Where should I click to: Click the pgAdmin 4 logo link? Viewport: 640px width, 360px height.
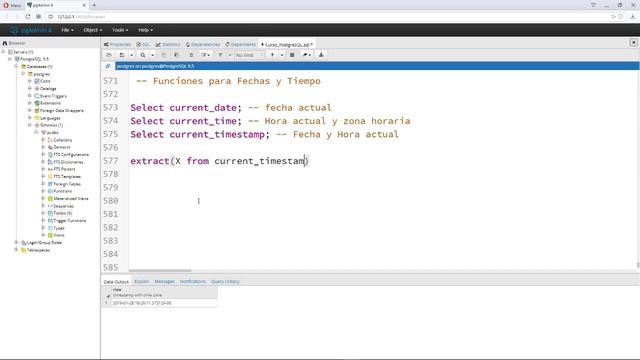31,30
